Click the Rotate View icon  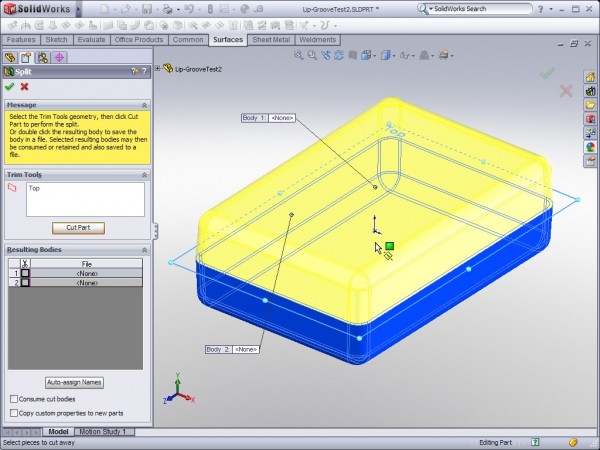pos(339,55)
